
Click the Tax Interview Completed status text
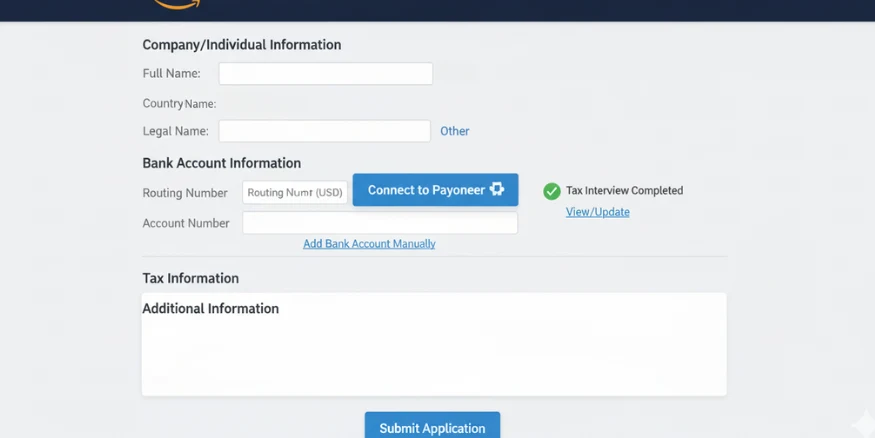[624, 191]
